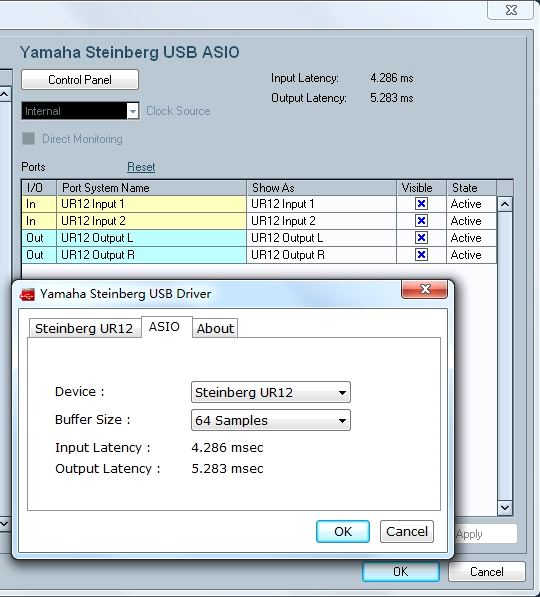
Task: Click the I/O column header
Action: 39,188
